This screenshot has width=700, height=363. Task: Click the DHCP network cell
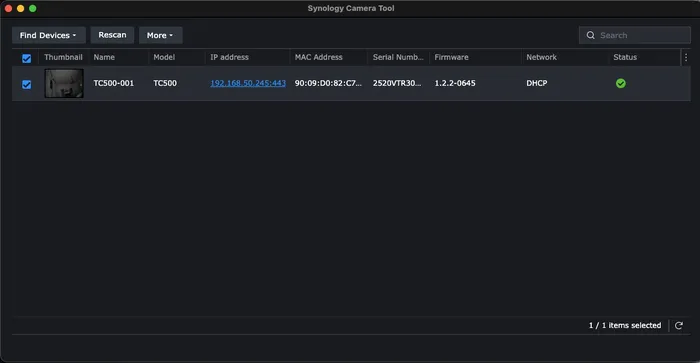(x=537, y=83)
